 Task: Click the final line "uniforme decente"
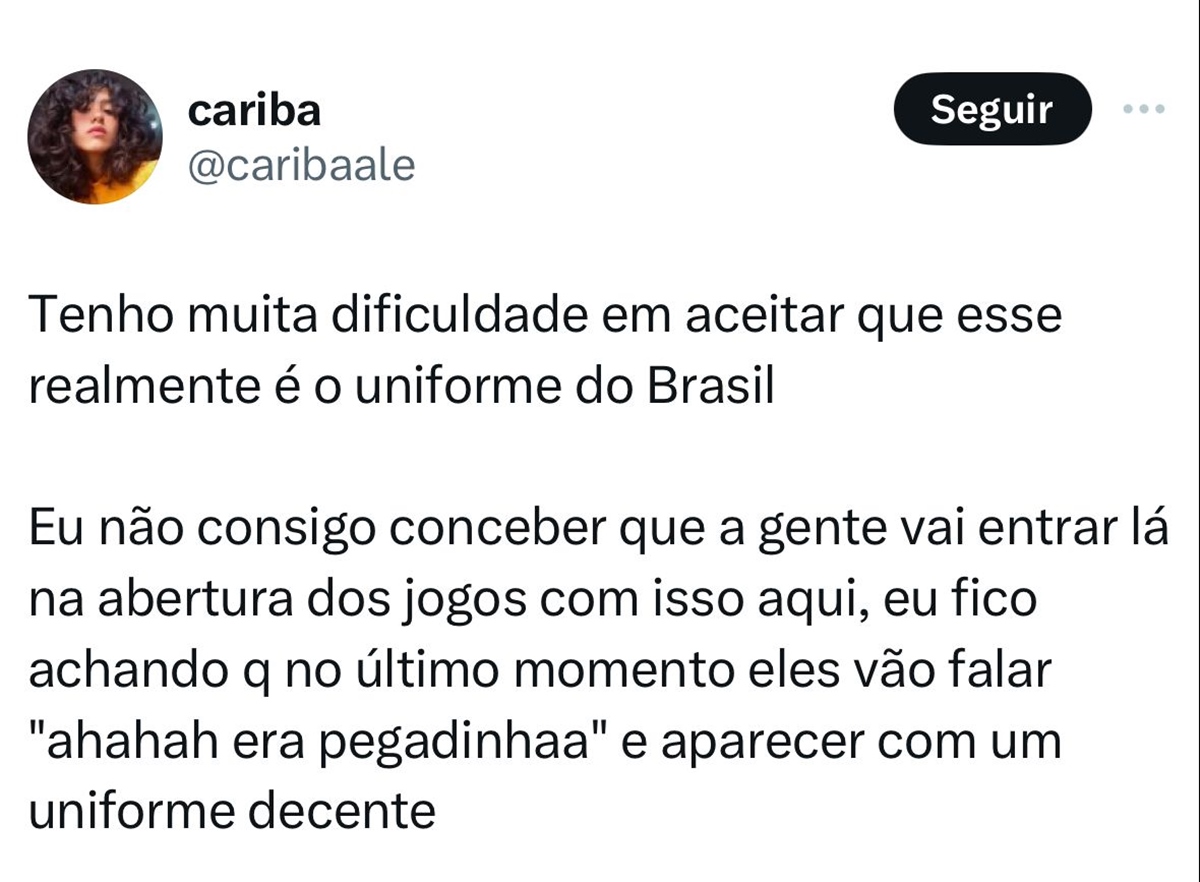click(232, 812)
